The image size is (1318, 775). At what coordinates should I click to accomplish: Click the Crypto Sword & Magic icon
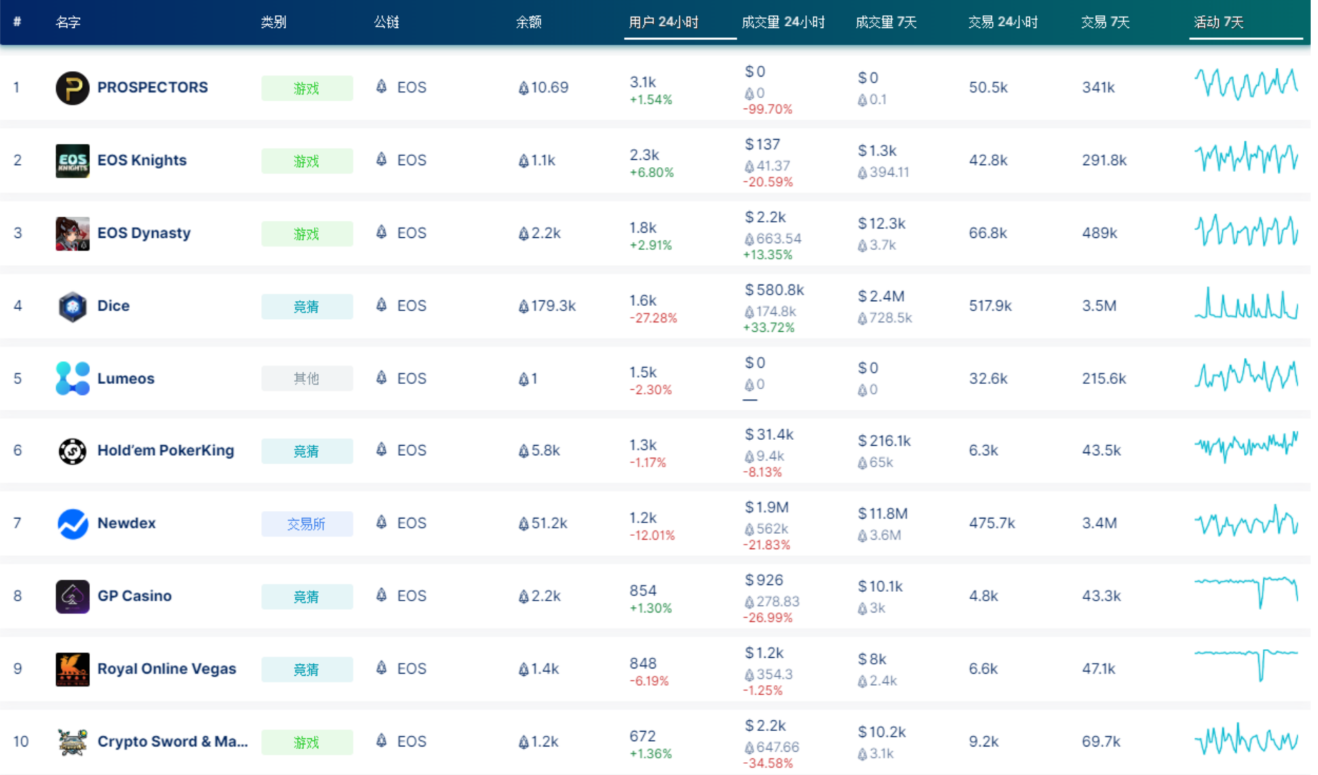click(x=72, y=742)
